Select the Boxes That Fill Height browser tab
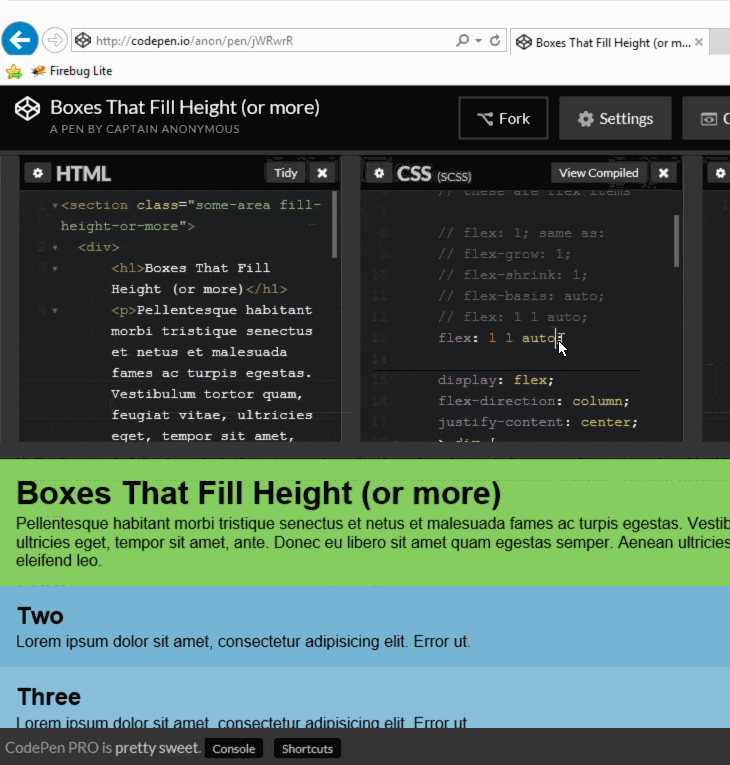Viewport: 730px width, 765px height. coord(603,43)
